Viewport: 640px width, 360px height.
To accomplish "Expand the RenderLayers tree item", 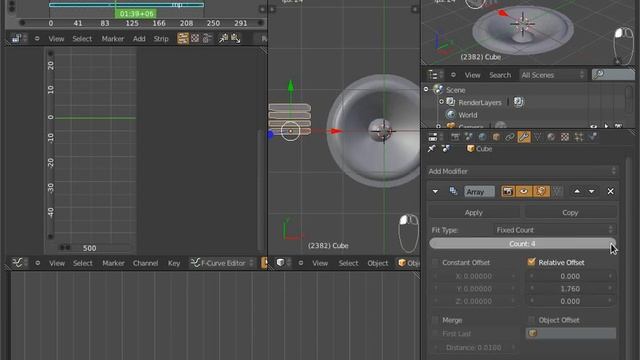I will 441,102.
